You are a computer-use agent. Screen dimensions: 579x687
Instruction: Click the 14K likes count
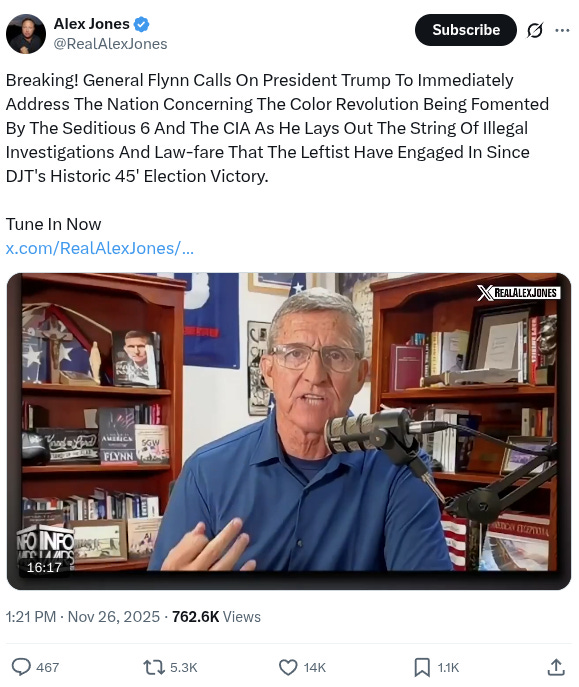click(x=314, y=667)
